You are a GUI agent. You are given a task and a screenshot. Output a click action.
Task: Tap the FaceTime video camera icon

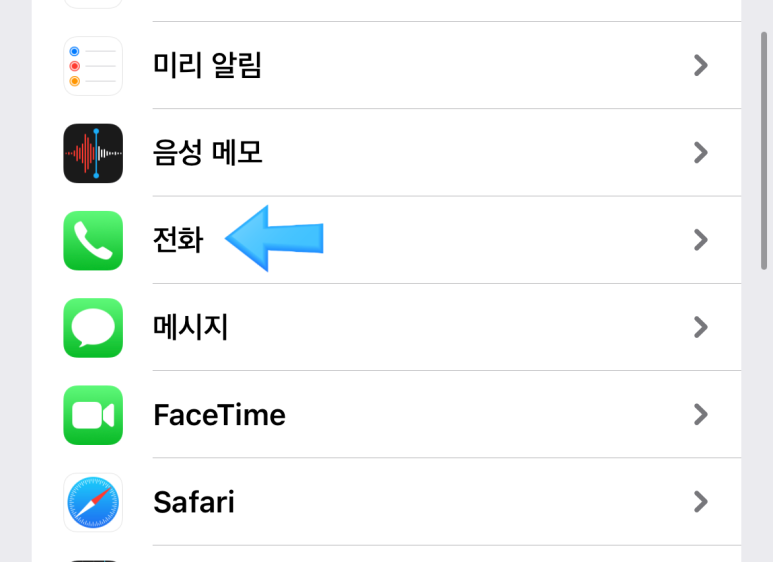click(x=93, y=415)
